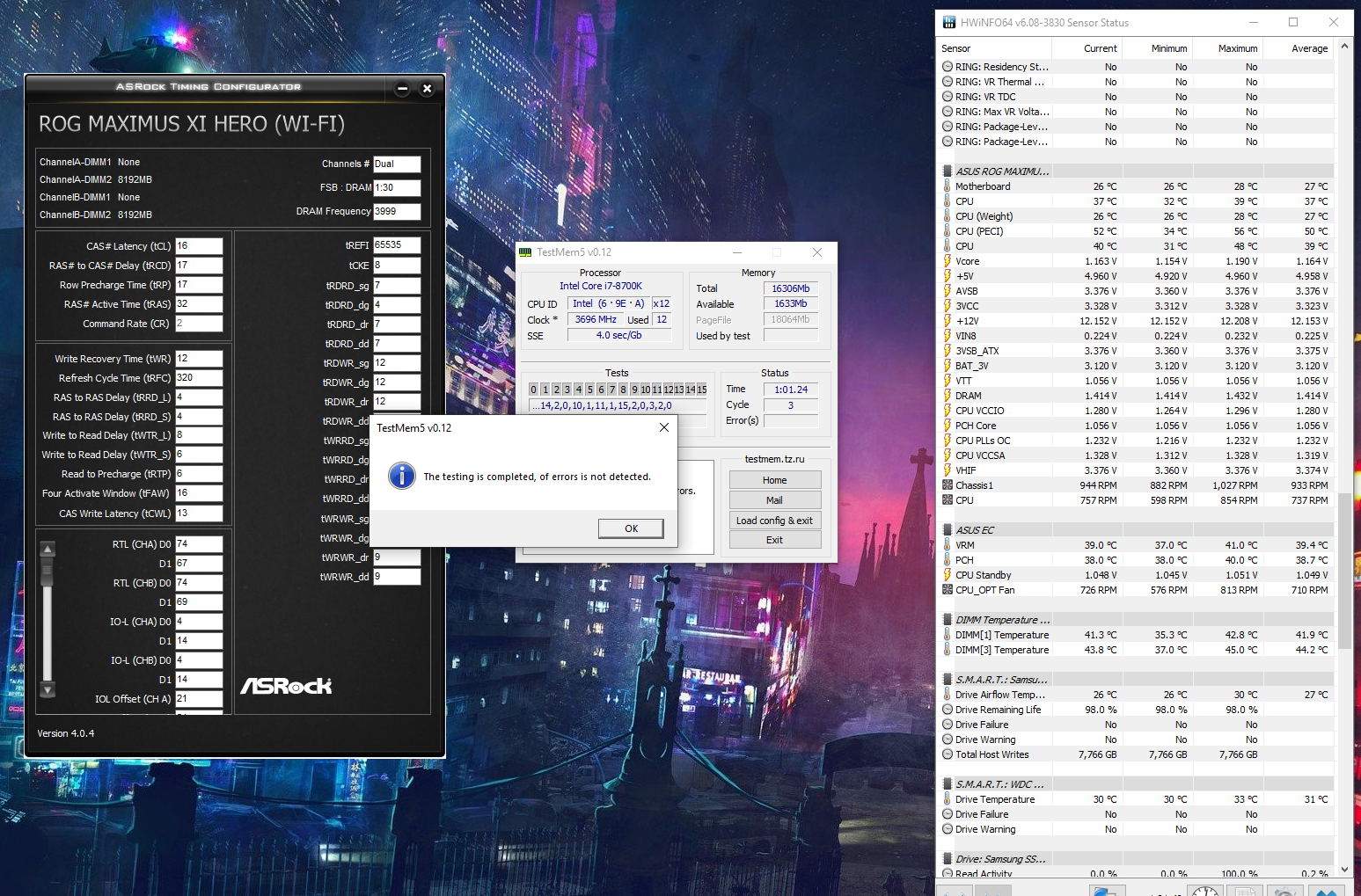This screenshot has width=1361, height=896.
Task: Click the thermometer icon beside CPU (PECI)
Action: 948,231
